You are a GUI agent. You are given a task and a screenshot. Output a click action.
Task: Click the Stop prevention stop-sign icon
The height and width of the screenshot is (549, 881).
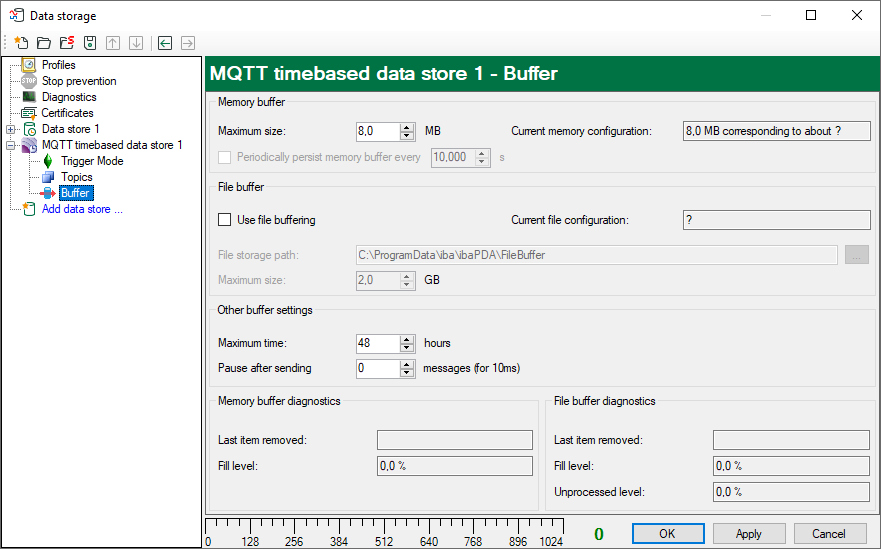click(29, 81)
